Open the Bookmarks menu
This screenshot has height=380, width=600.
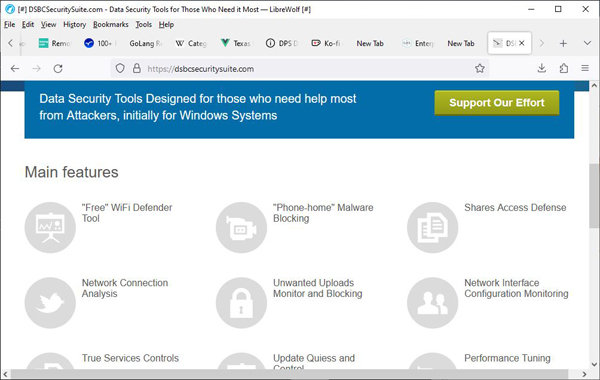click(111, 24)
